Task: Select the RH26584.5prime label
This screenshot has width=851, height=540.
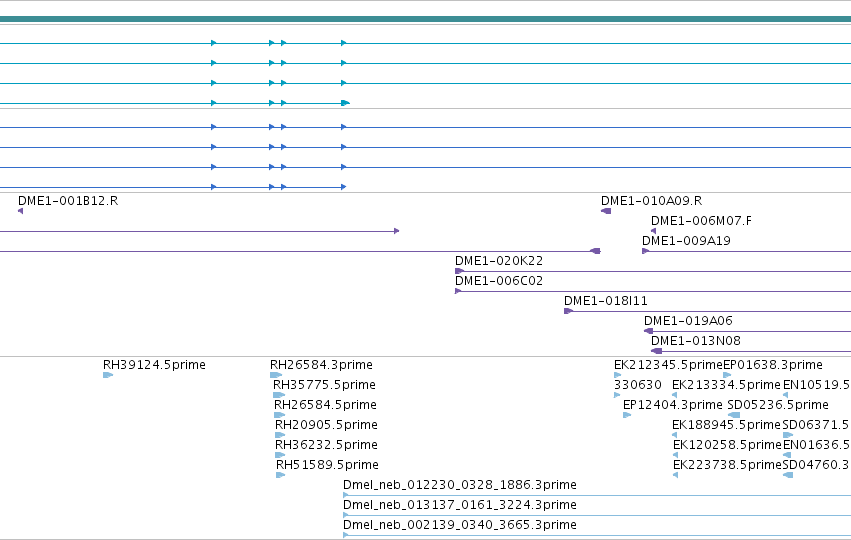Action: (325, 405)
